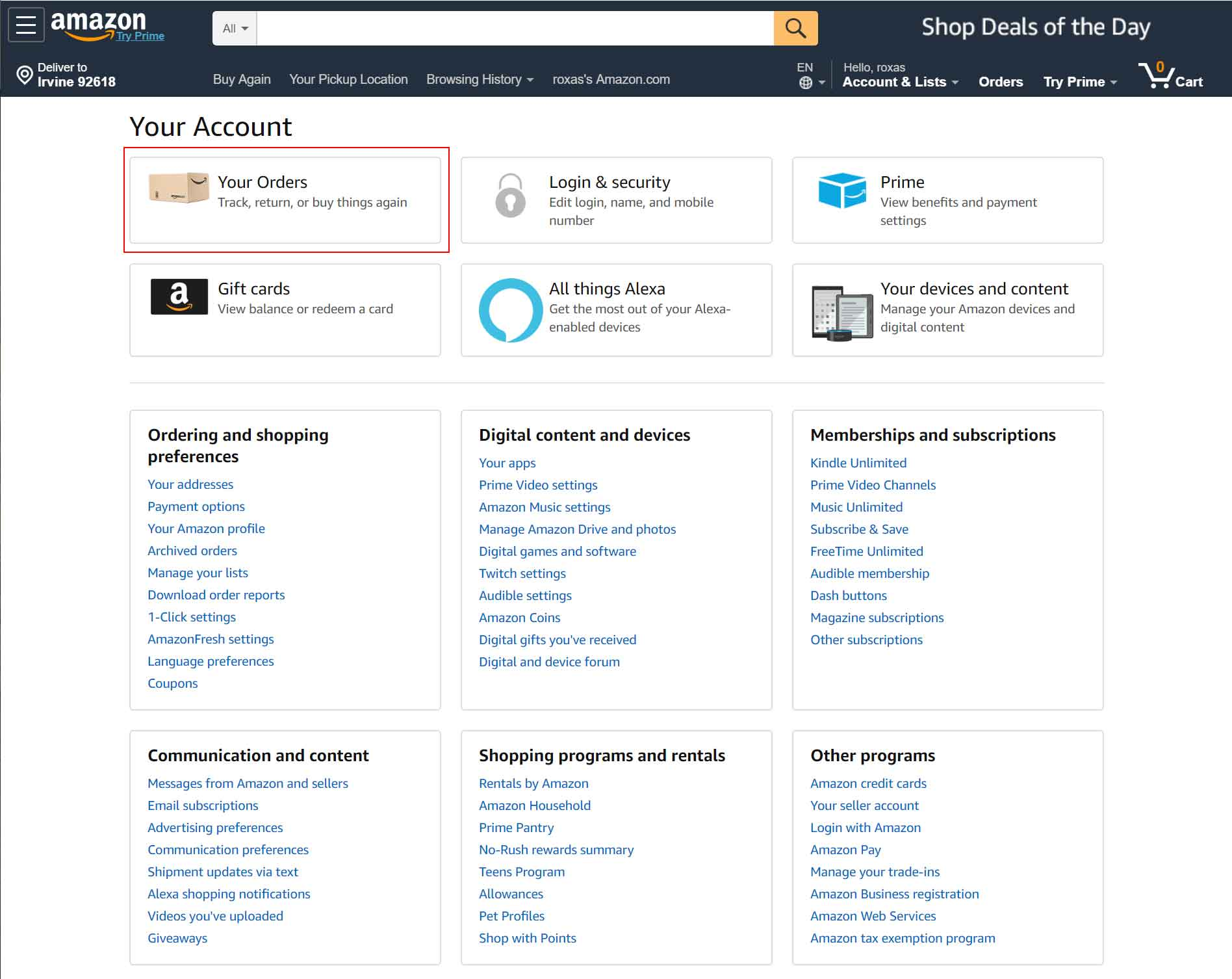Open Amazon Web Services link
Viewport: 1232px width, 979px height.
pyautogui.click(x=873, y=916)
